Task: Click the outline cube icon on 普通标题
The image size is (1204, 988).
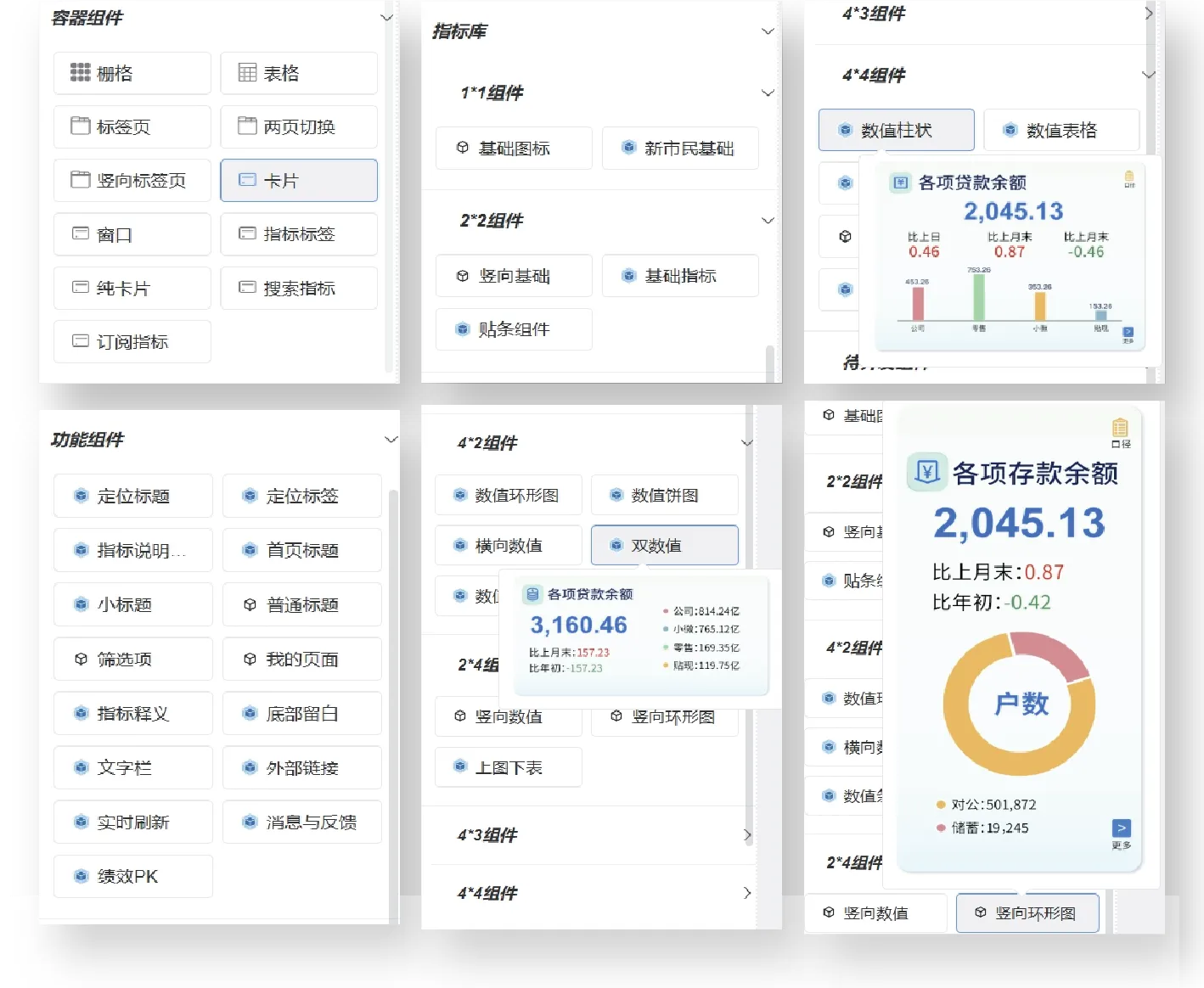Action: (x=250, y=605)
